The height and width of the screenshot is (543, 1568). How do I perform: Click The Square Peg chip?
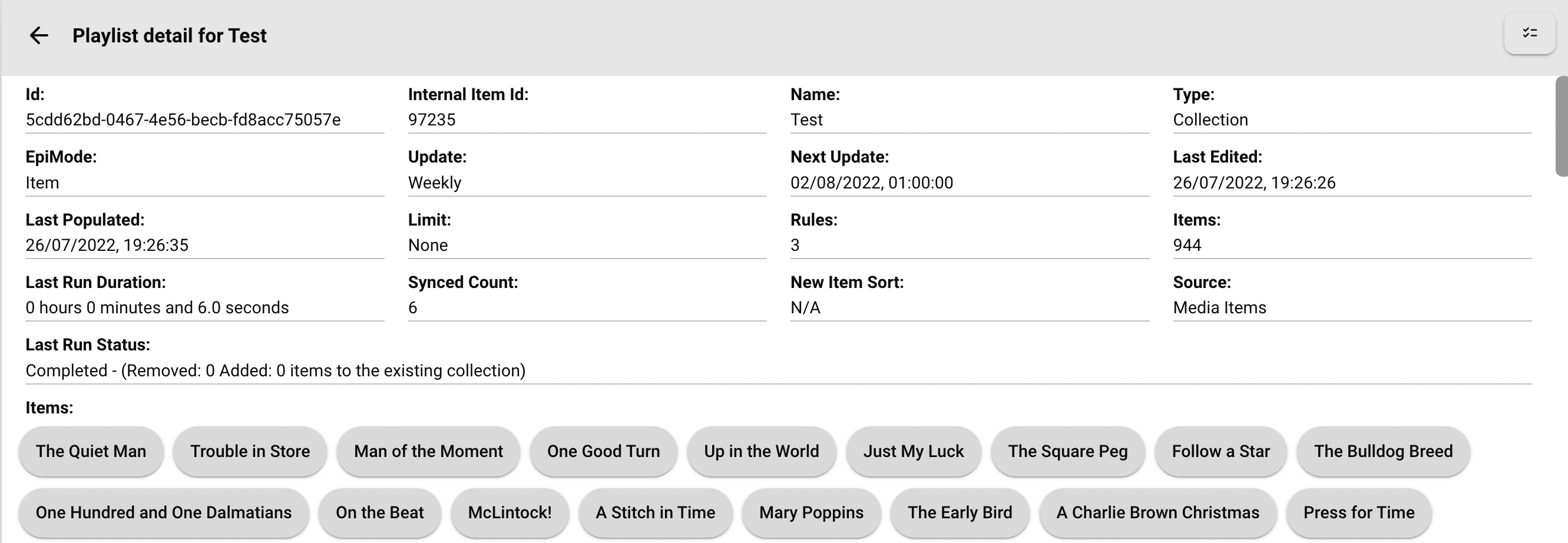(1068, 451)
